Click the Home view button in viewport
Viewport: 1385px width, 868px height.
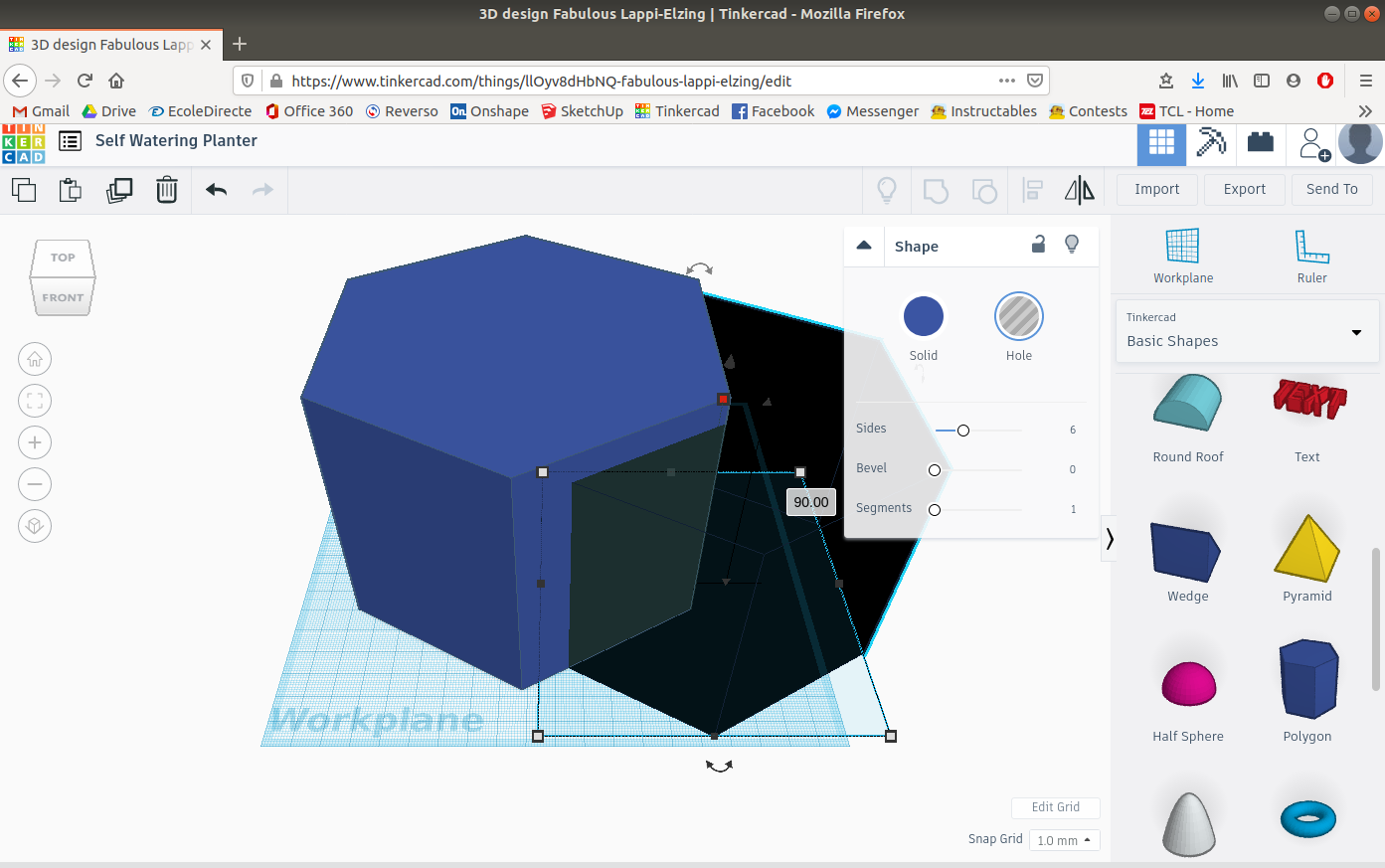tap(35, 359)
